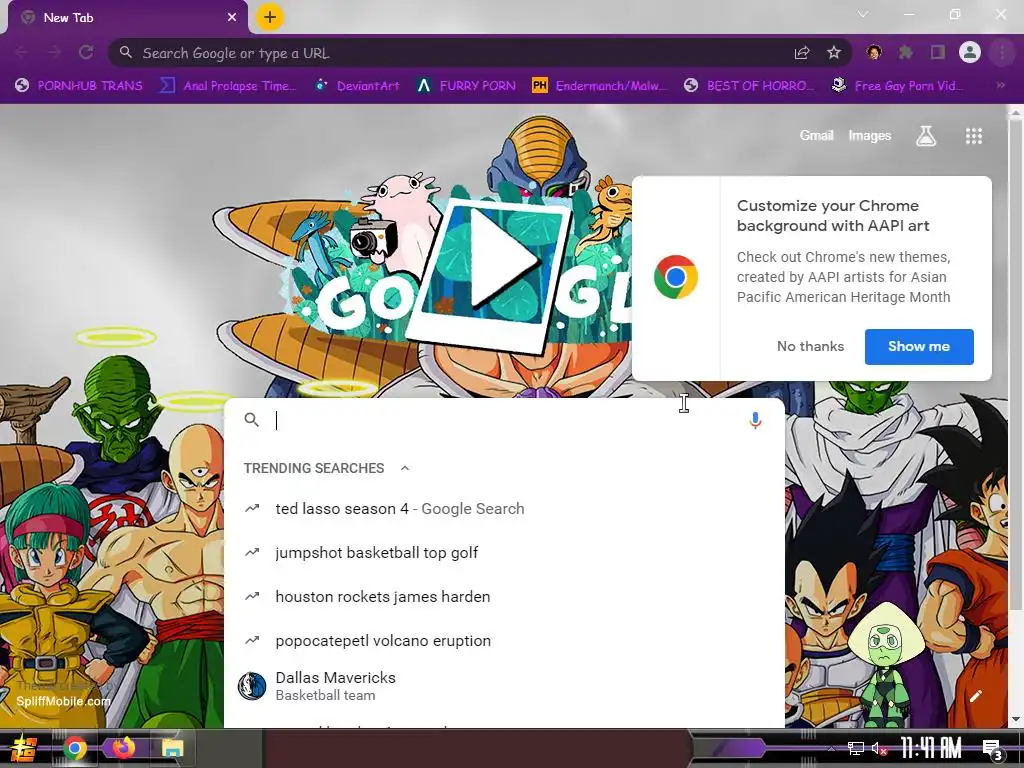Viewport: 1024px width, 768px height.
Task: Open Firefox from the taskbar
Action: (x=123, y=748)
